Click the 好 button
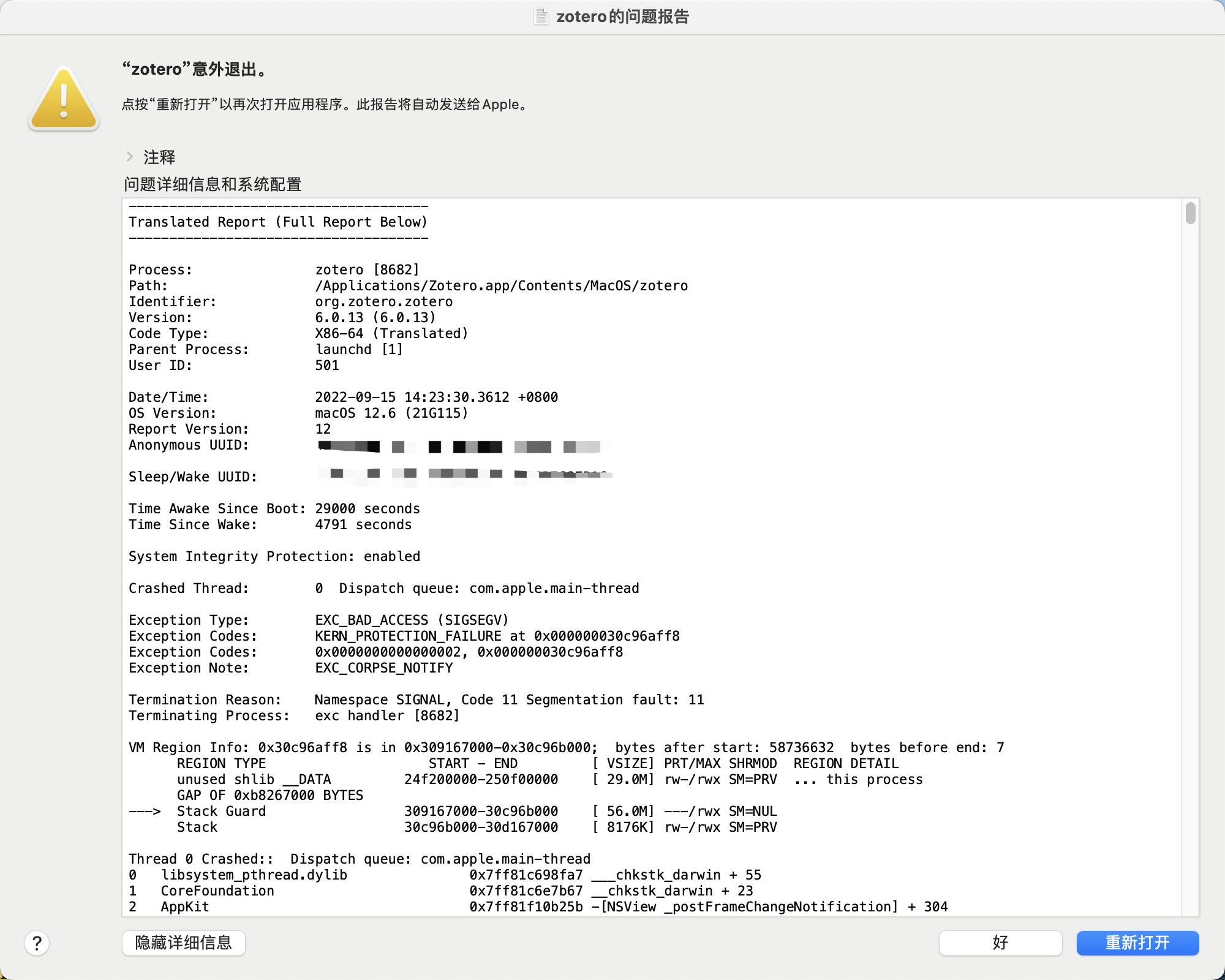Image resolution: width=1225 pixels, height=980 pixels. coord(1000,943)
